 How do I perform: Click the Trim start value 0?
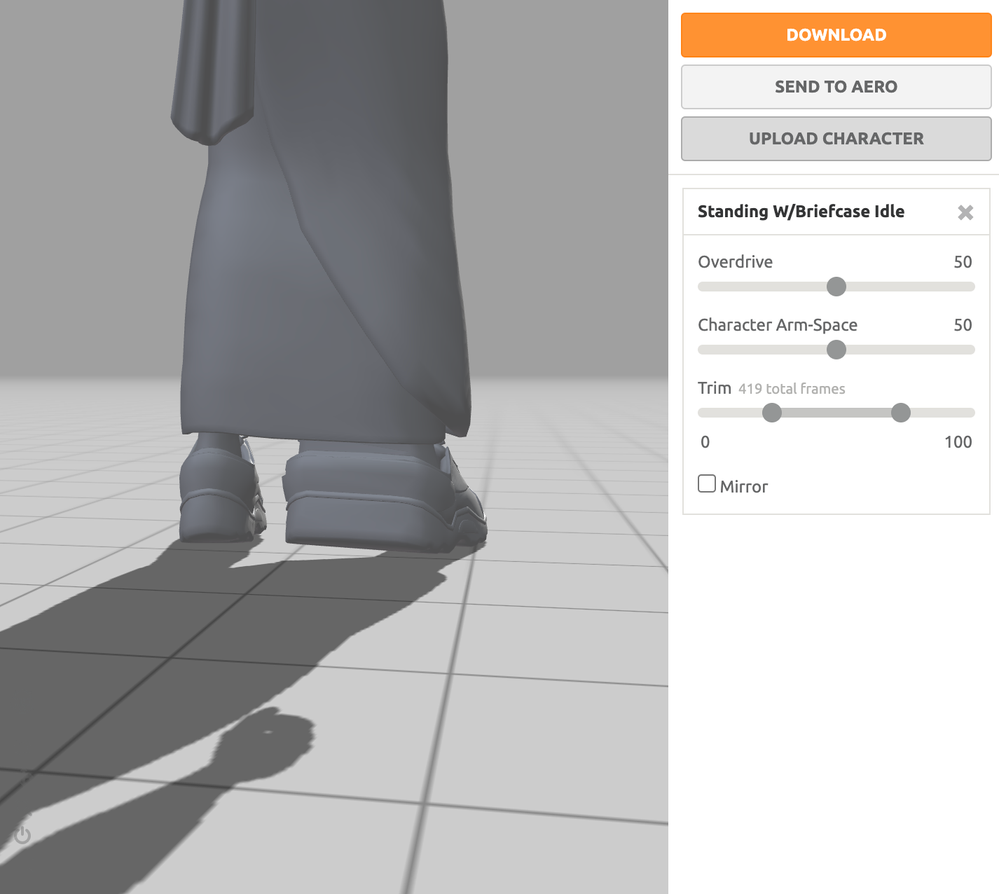pos(705,442)
